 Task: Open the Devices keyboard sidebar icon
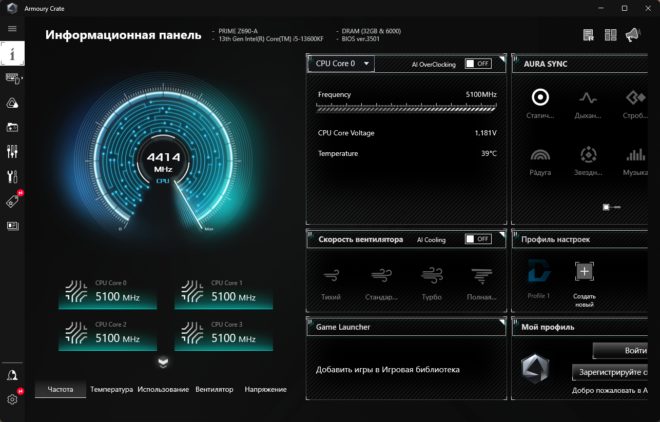click(13, 78)
